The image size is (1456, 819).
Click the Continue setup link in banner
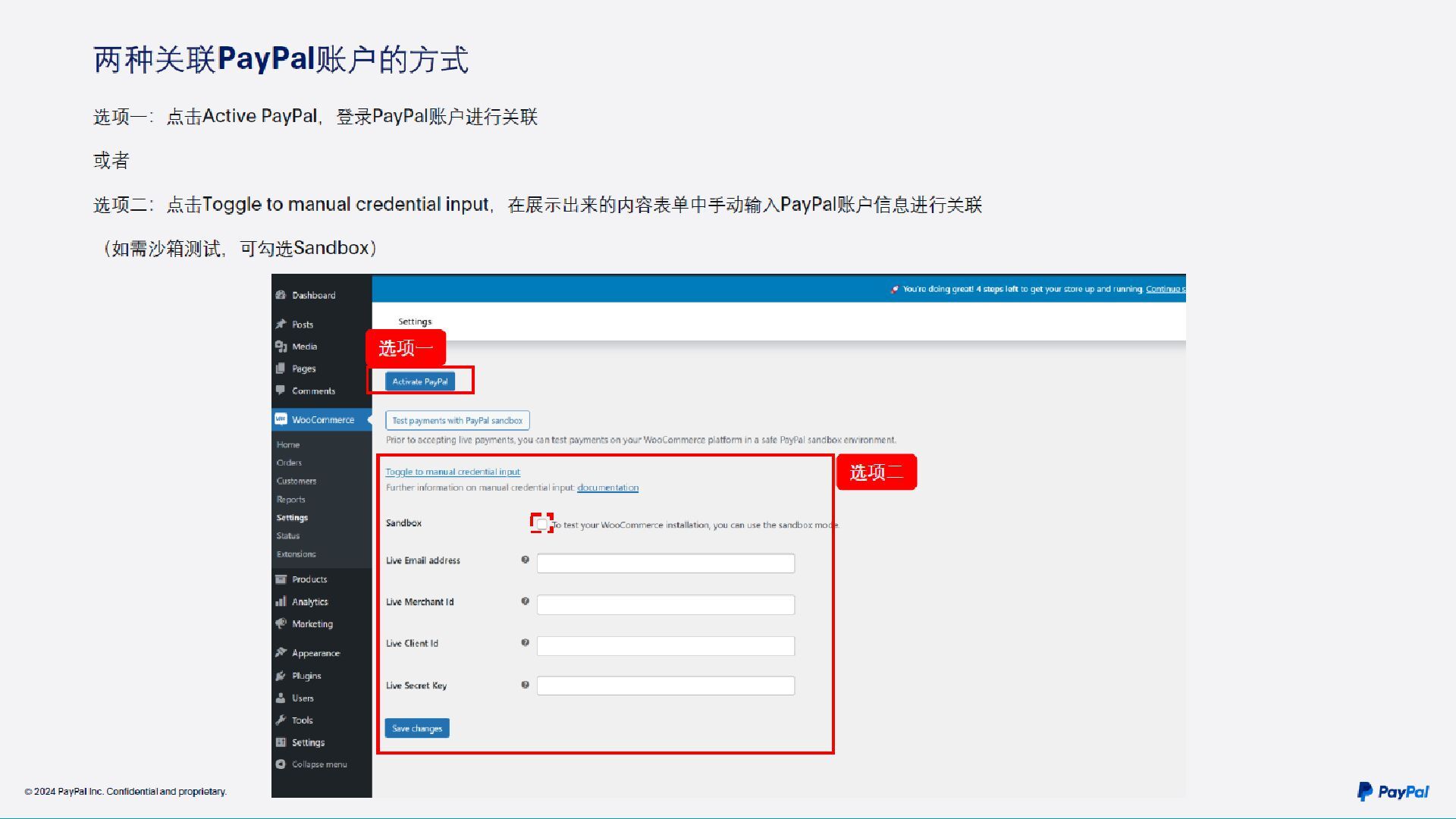(1166, 289)
